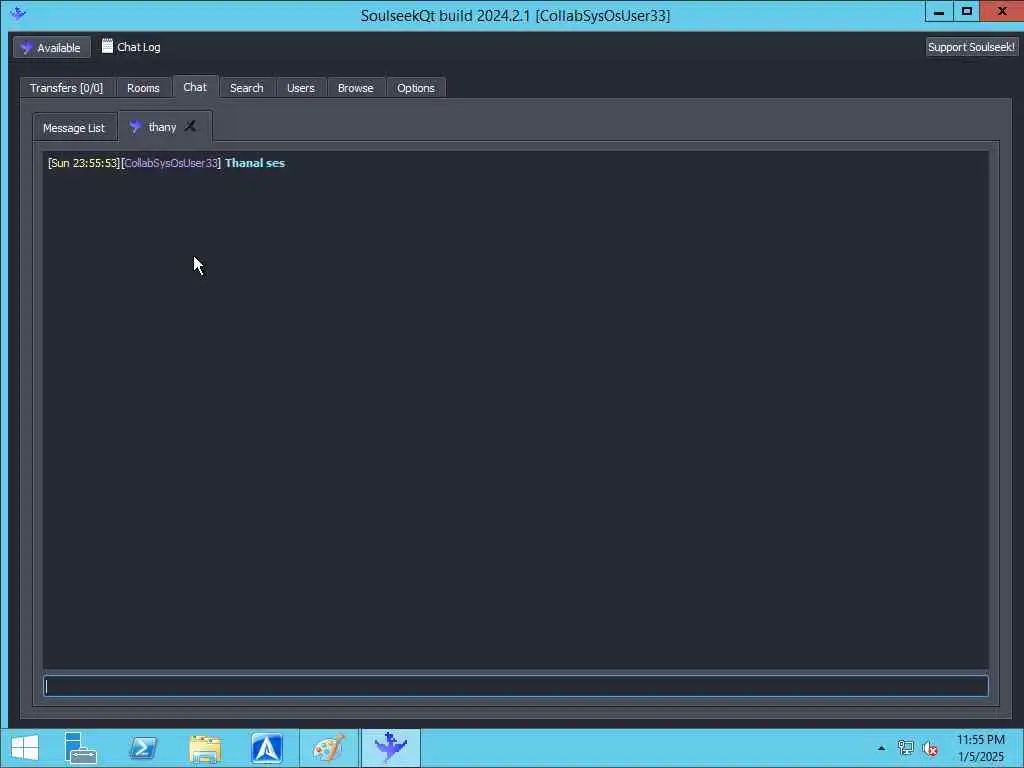The height and width of the screenshot is (768, 1024).
Task: Open the Options tab
Action: (x=416, y=88)
